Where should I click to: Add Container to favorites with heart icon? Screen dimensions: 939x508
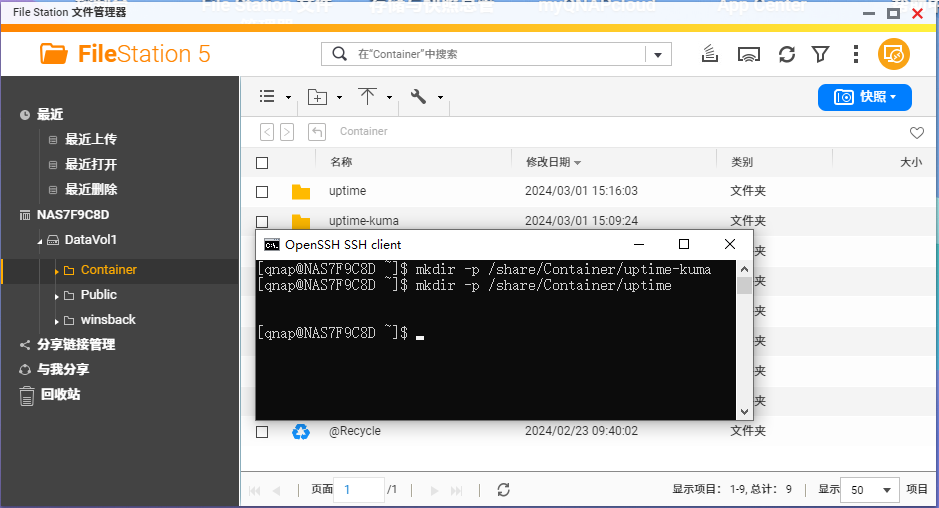(917, 132)
